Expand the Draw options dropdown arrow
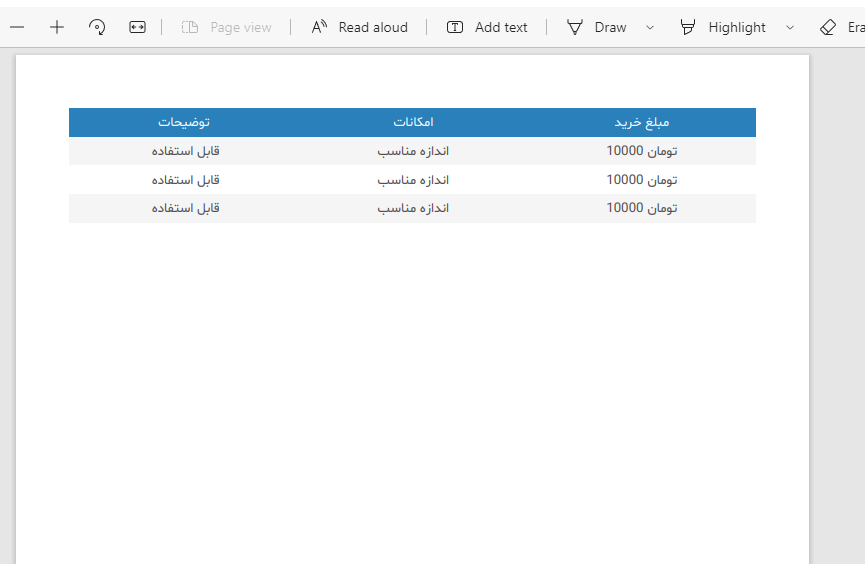The height and width of the screenshot is (564, 865). click(x=650, y=27)
